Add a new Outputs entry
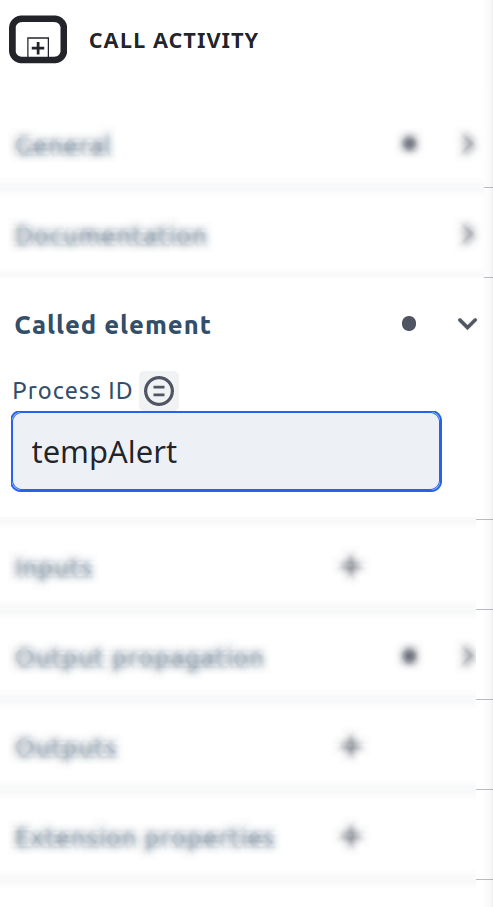This screenshot has width=493, height=907. [x=351, y=746]
